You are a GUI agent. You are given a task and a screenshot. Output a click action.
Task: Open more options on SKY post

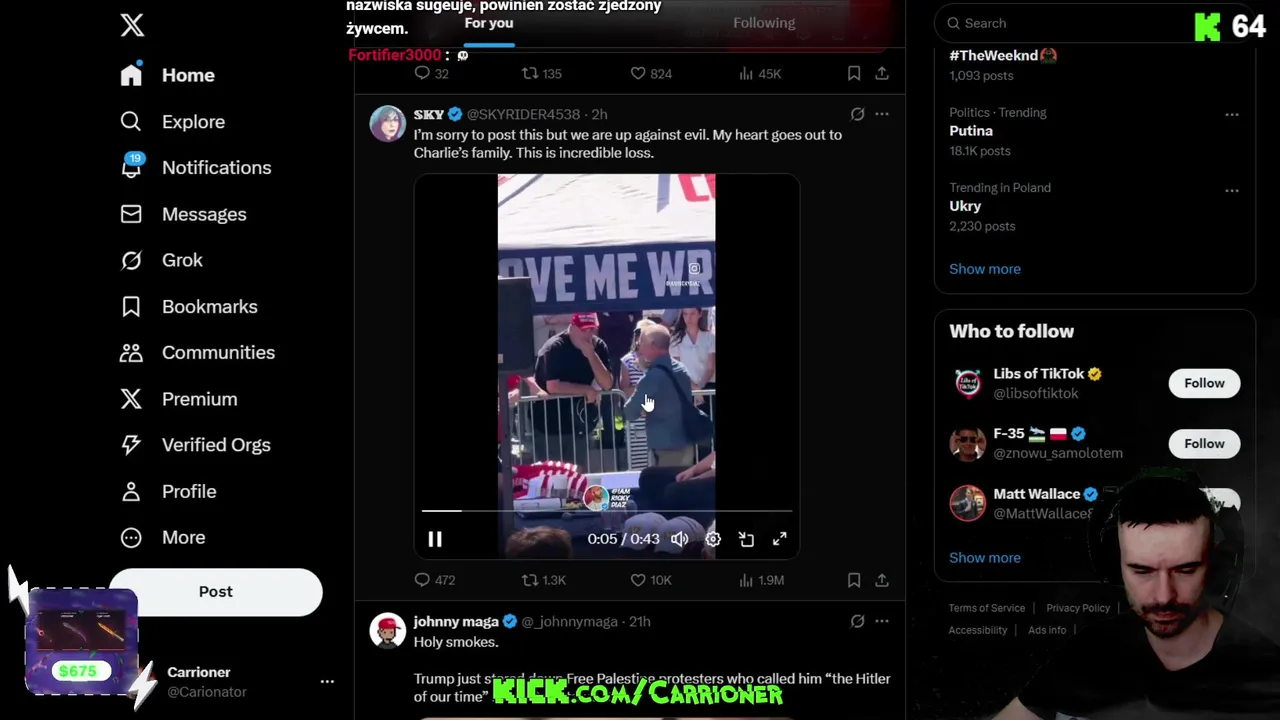coord(881,114)
